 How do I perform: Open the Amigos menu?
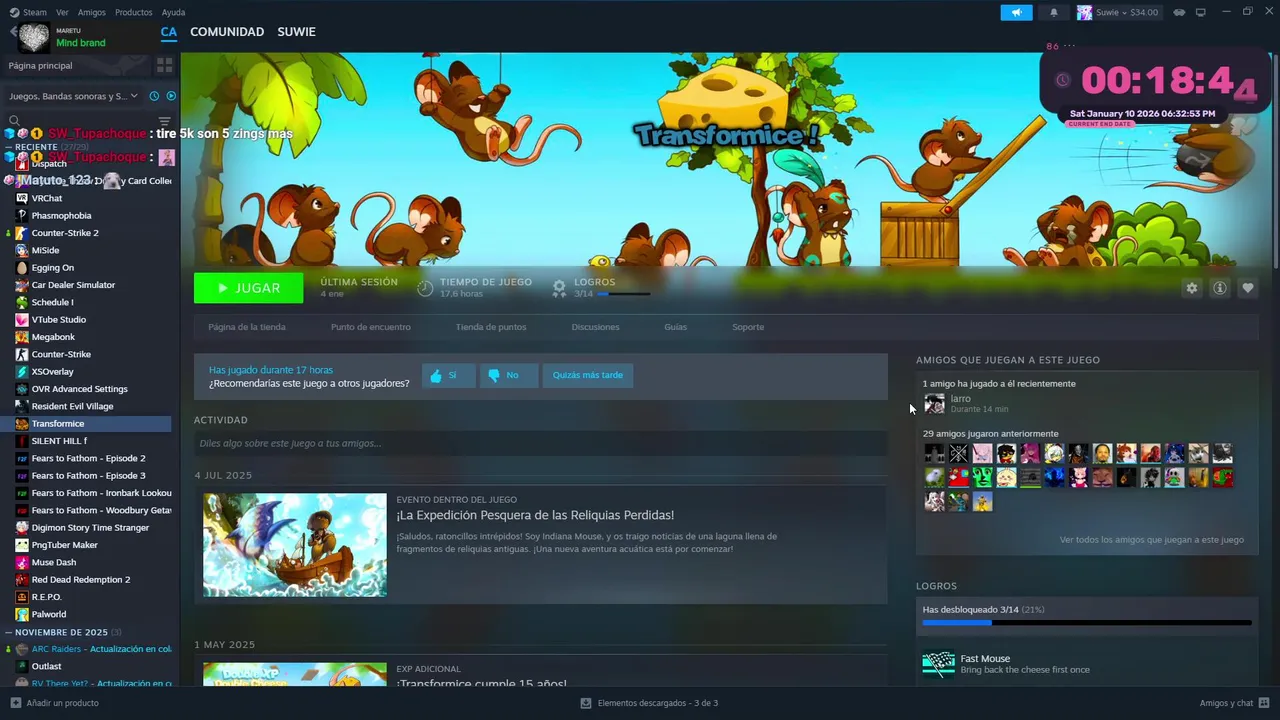pyautogui.click(x=92, y=12)
